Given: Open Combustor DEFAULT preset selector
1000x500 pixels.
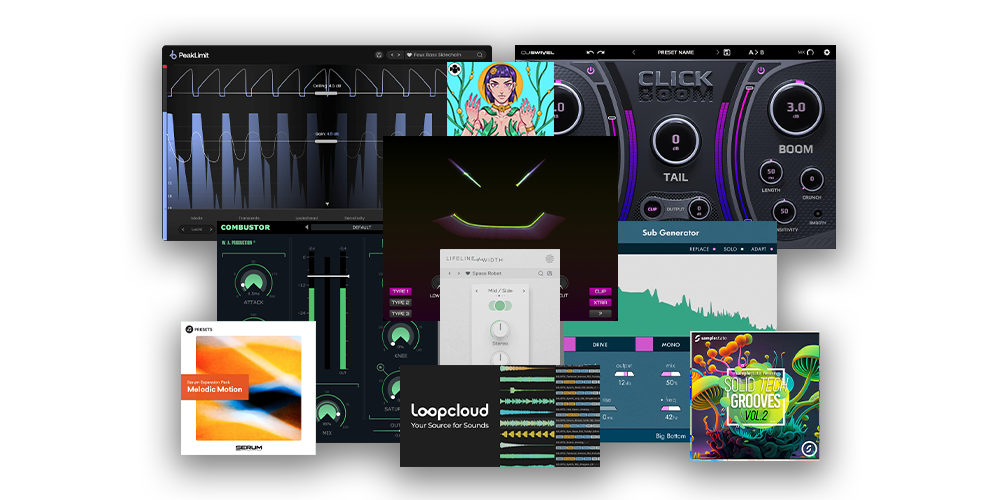Looking at the screenshot, I should pyautogui.click(x=348, y=227).
